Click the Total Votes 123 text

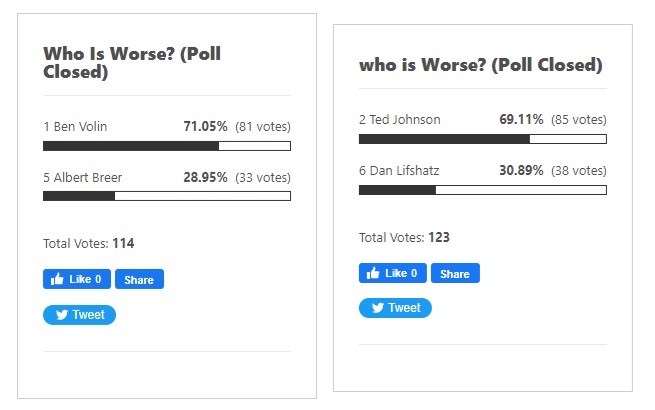[x=404, y=237]
